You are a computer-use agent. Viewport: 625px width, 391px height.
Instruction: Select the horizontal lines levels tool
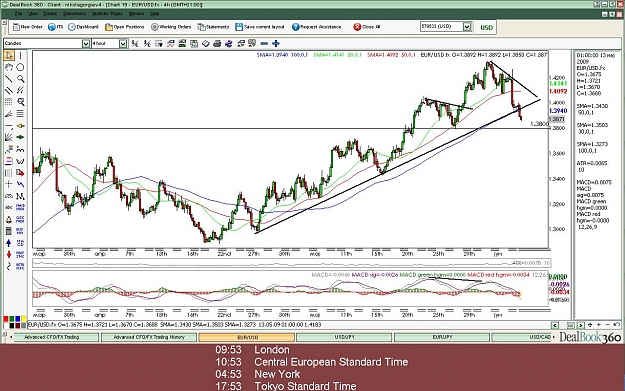(20, 114)
